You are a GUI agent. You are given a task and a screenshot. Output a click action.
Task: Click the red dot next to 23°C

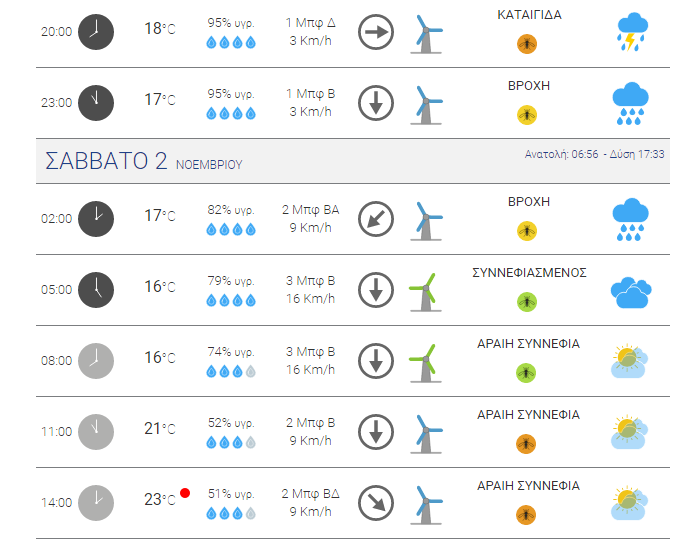point(185,493)
